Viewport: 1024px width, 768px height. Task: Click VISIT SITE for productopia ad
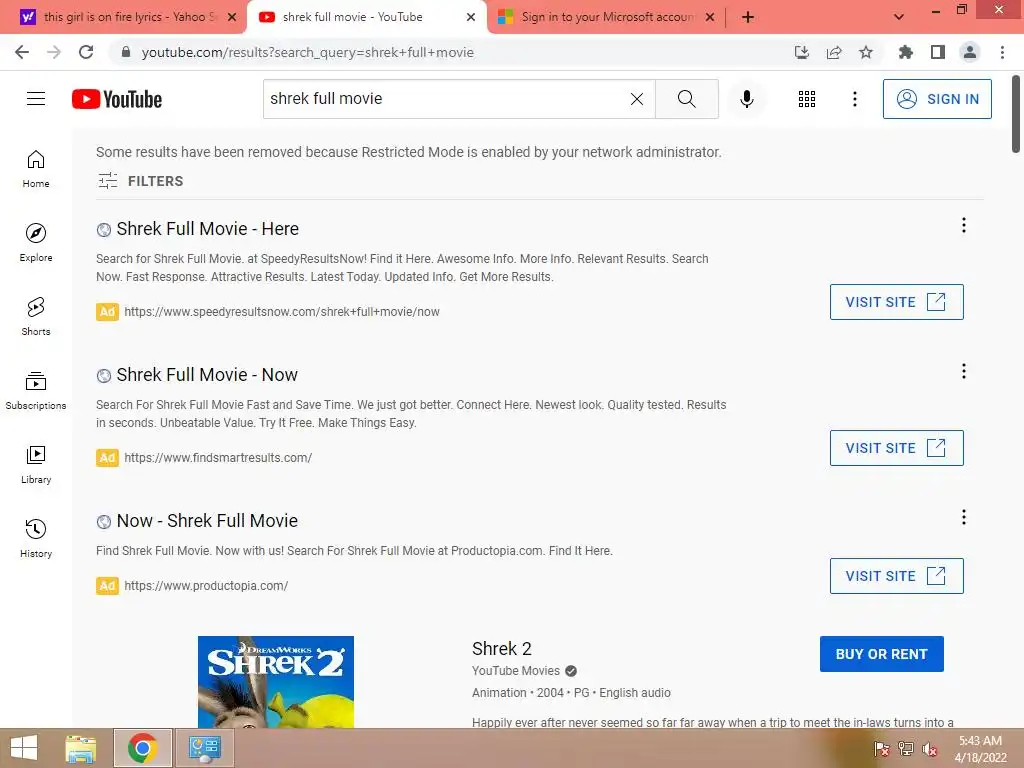click(896, 576)
